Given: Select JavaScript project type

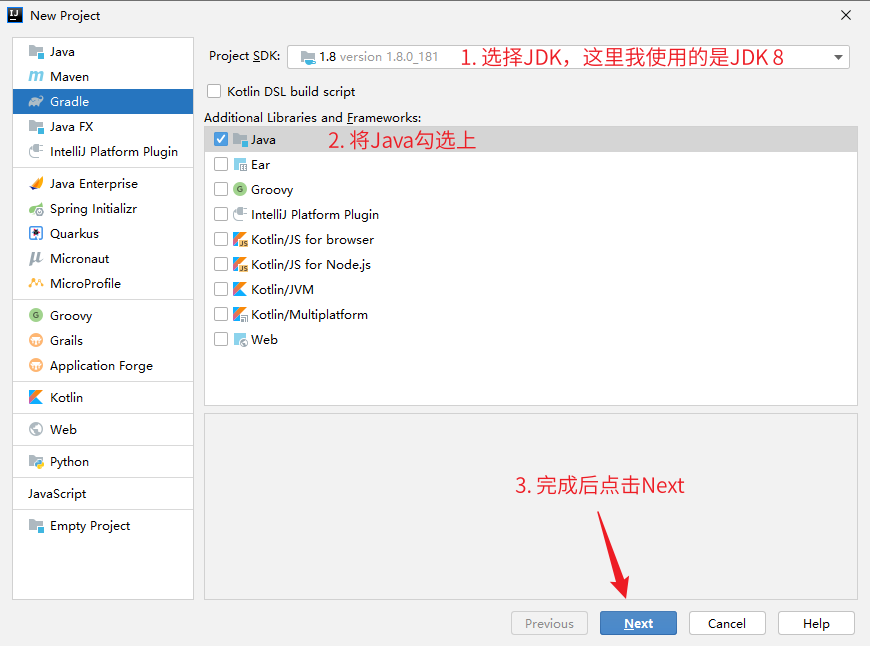Looking at the screenshot, I should click(57, 494).
